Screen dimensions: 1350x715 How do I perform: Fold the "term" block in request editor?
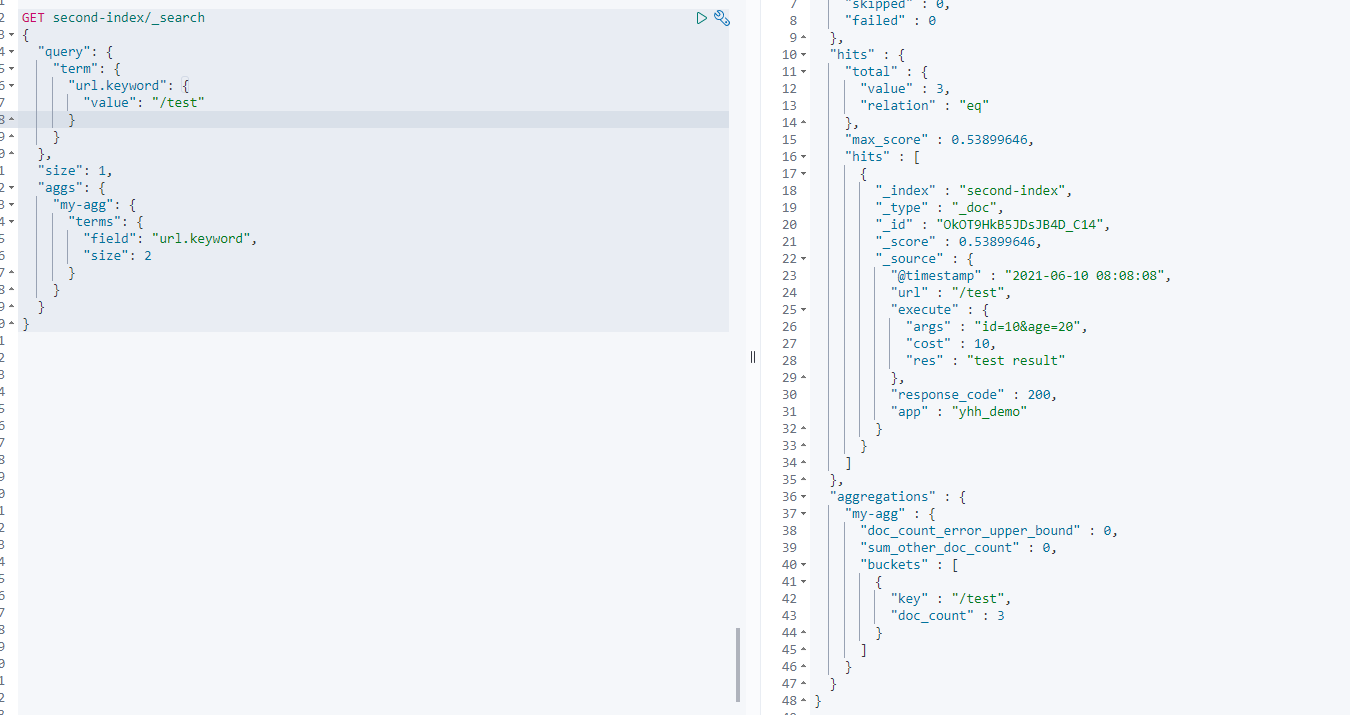(11, 68)
